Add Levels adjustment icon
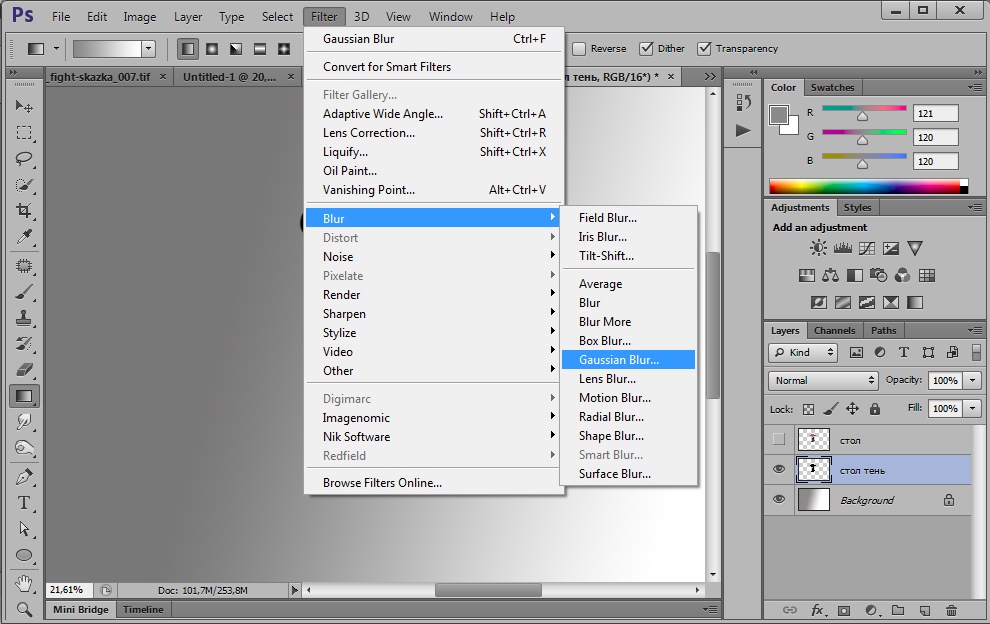 (x=843, y=248)
